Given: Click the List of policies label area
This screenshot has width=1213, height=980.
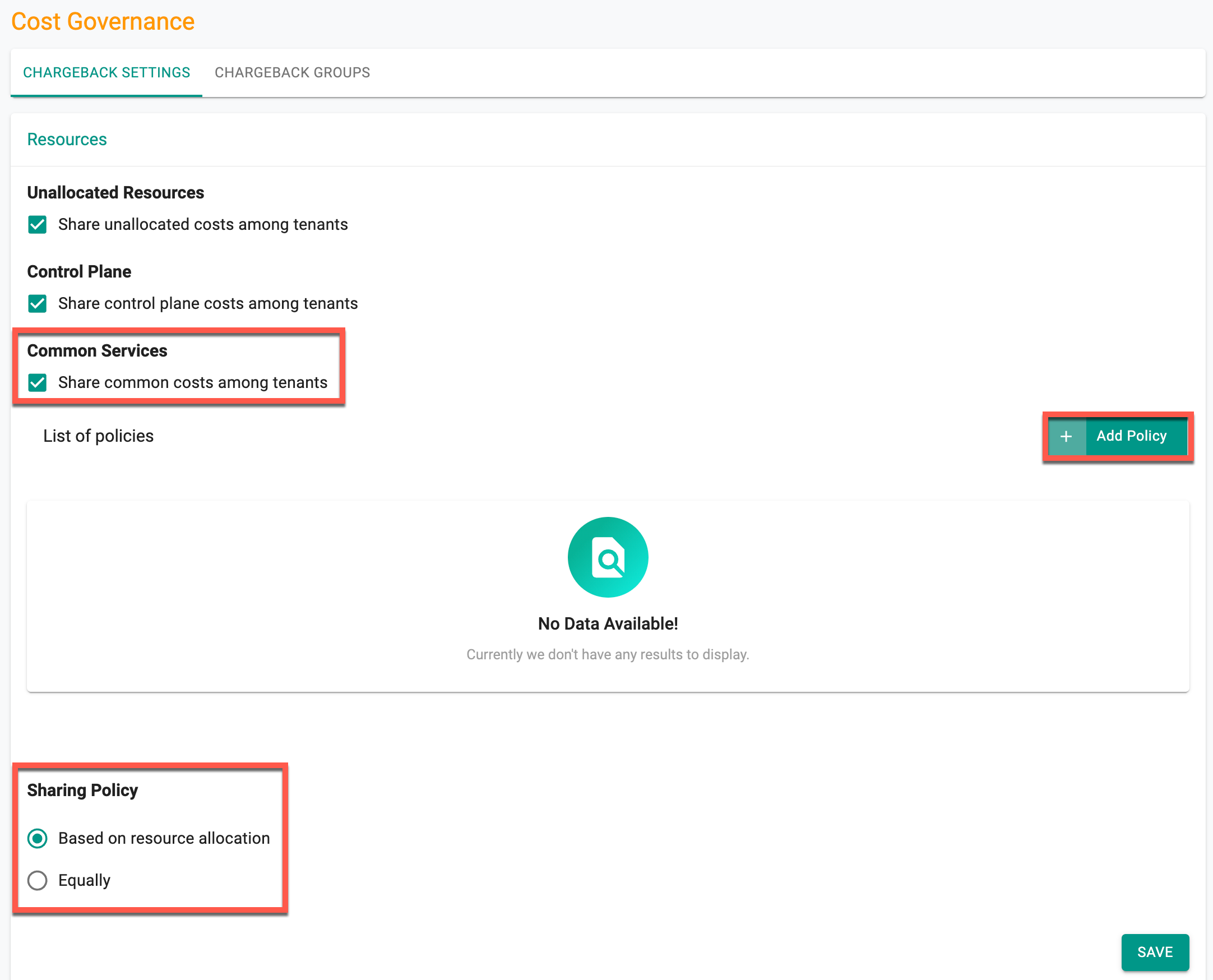Looking at the screenshot, I should point(98,435).
